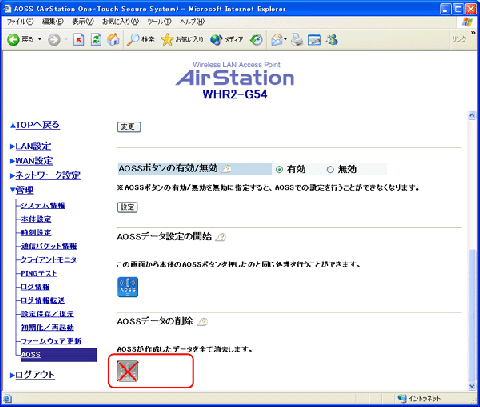This screenshot has height=407, width=480.
Task: Select highlighted AOSS sidebar item
Action: (59, 355)
